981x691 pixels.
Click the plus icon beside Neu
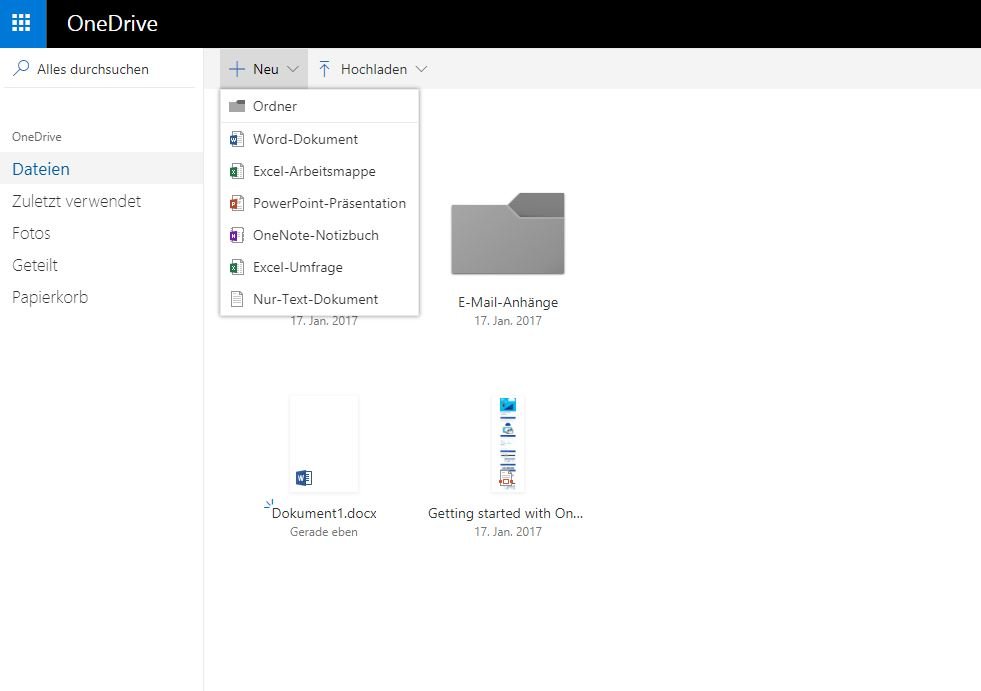tap(236, 69)
